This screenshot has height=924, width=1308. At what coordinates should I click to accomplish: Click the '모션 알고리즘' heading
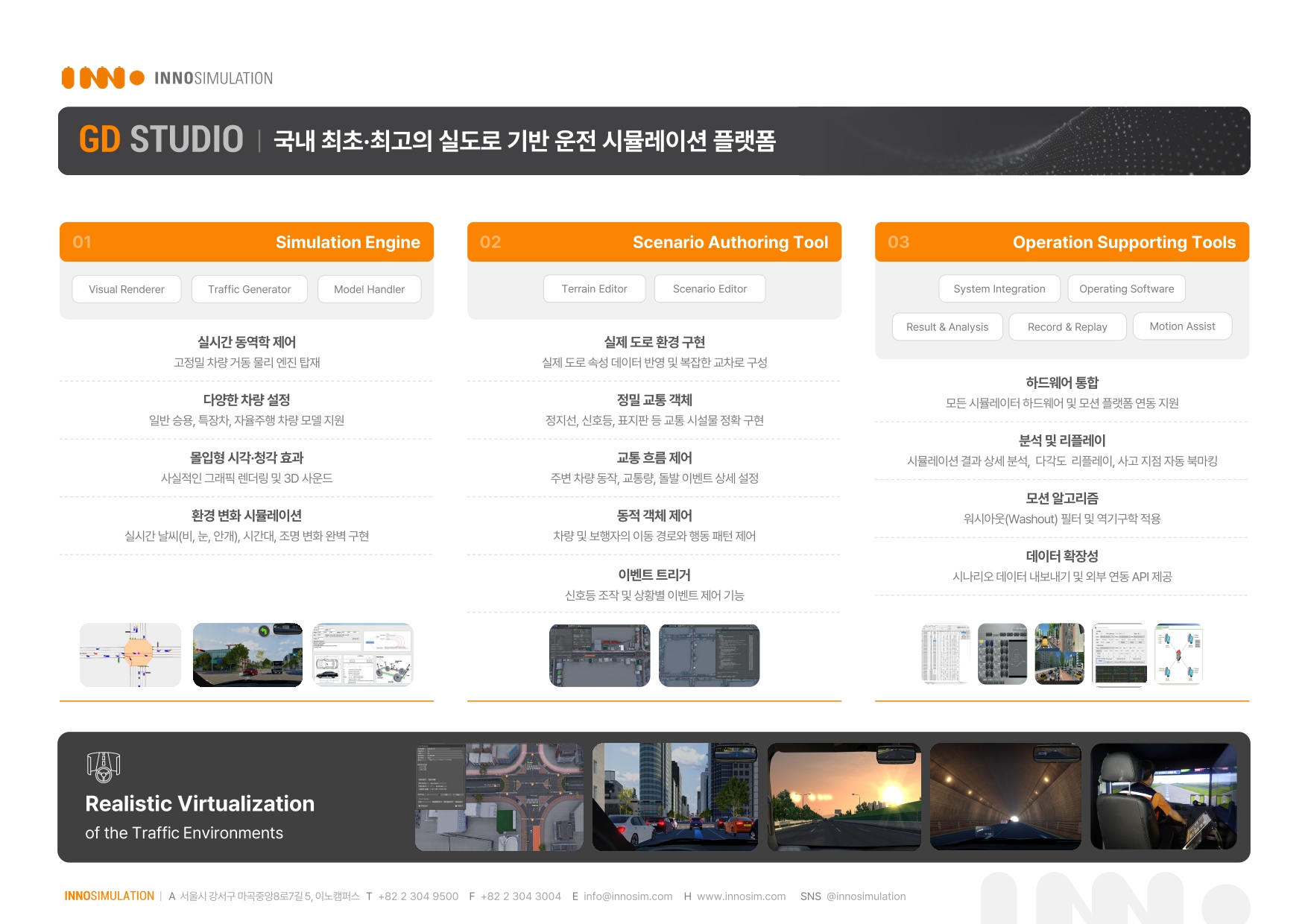click(1062, 499)
